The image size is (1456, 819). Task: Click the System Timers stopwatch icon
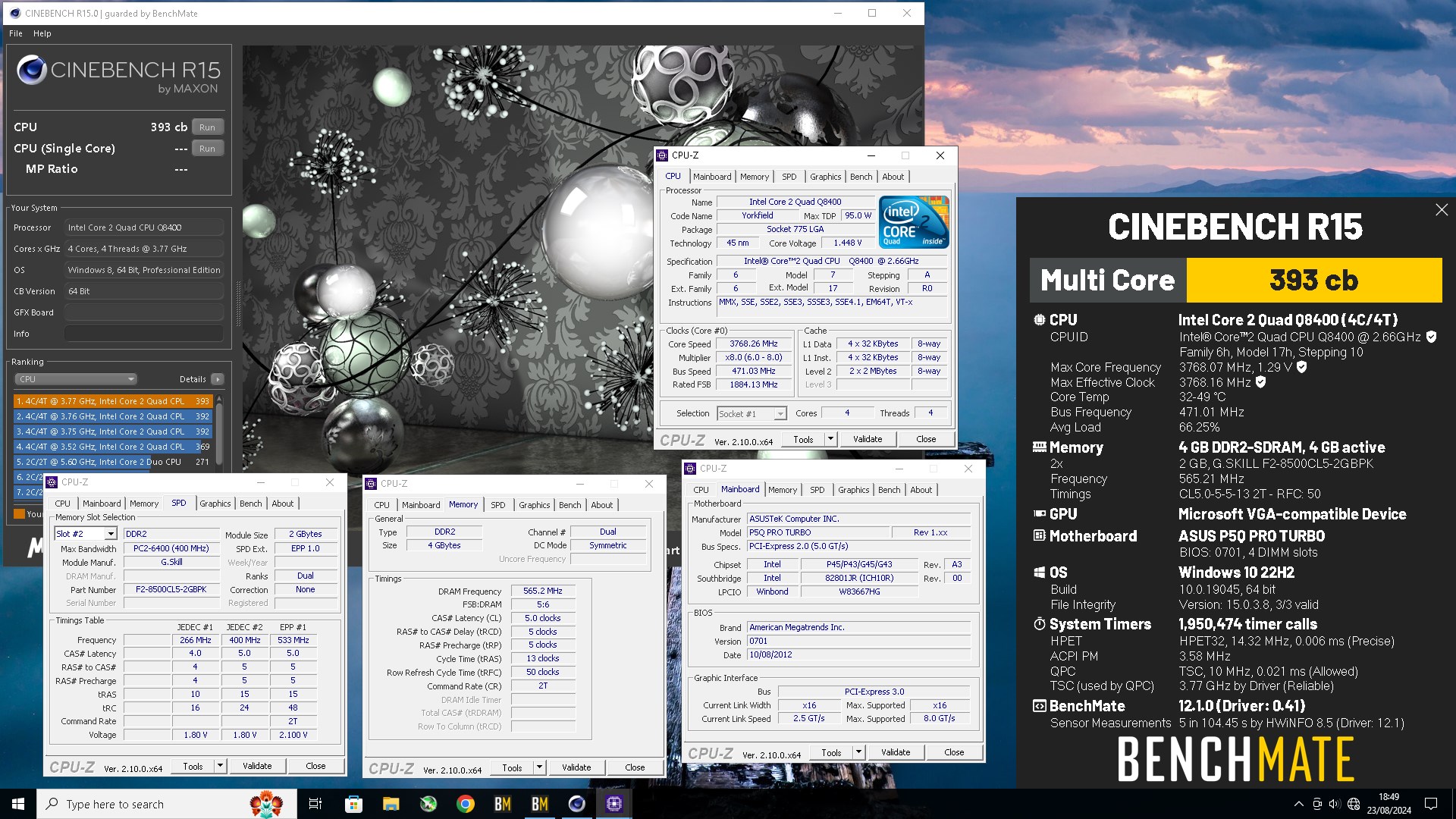click(1039, 624)
